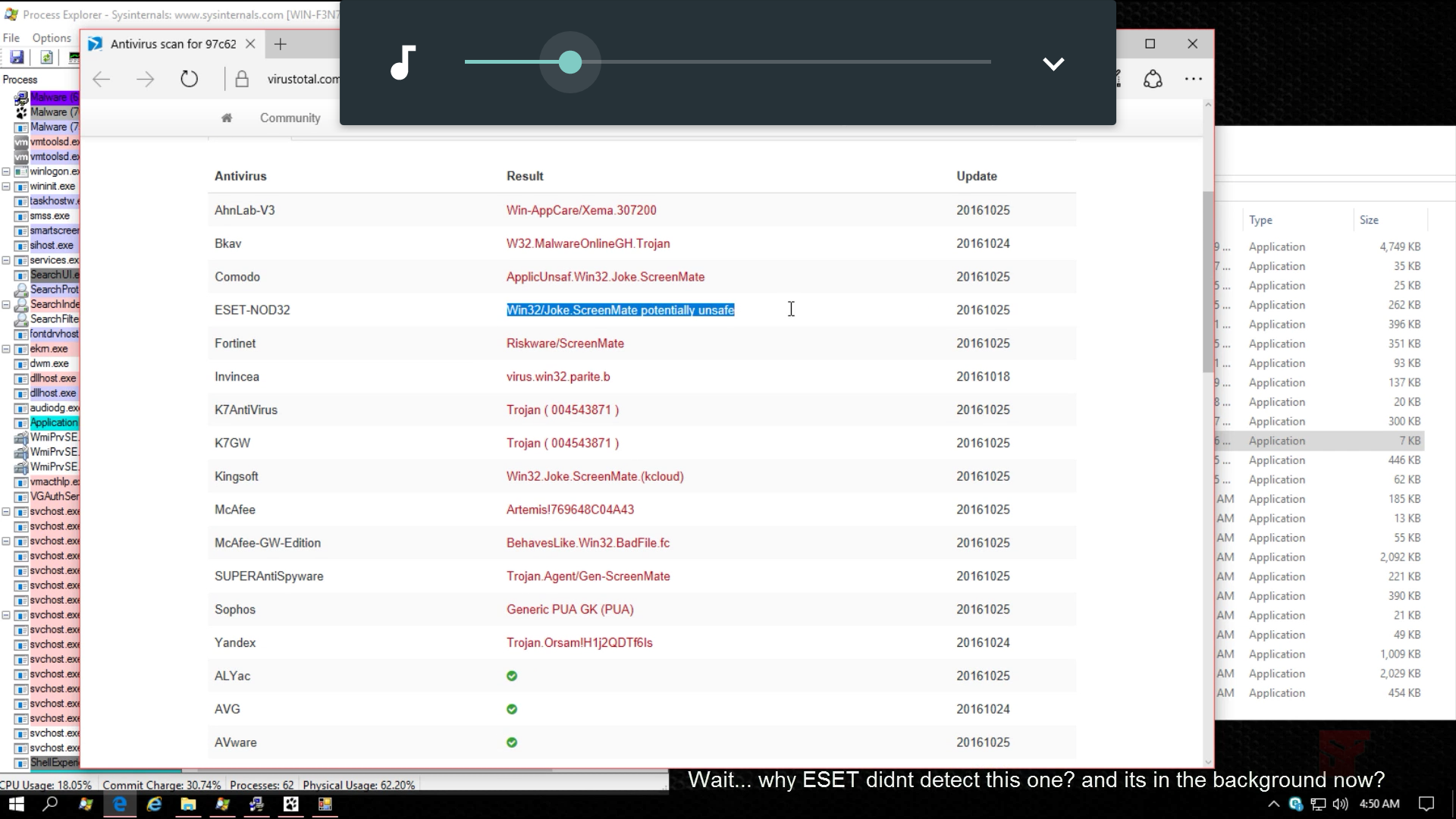1456x819 pixels.
Task: Expand the volume overlay chevron
Action: pos(1053,64)
